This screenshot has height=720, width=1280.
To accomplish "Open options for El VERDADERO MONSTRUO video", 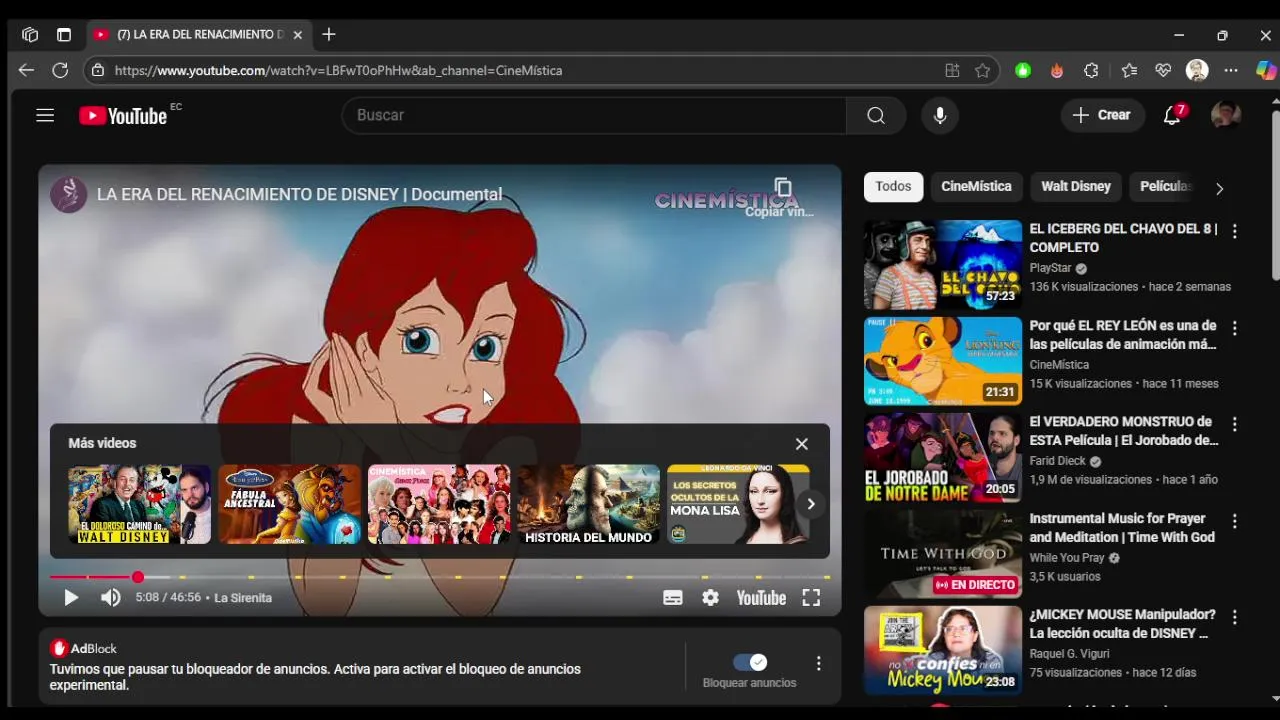I will point(1234,424).
